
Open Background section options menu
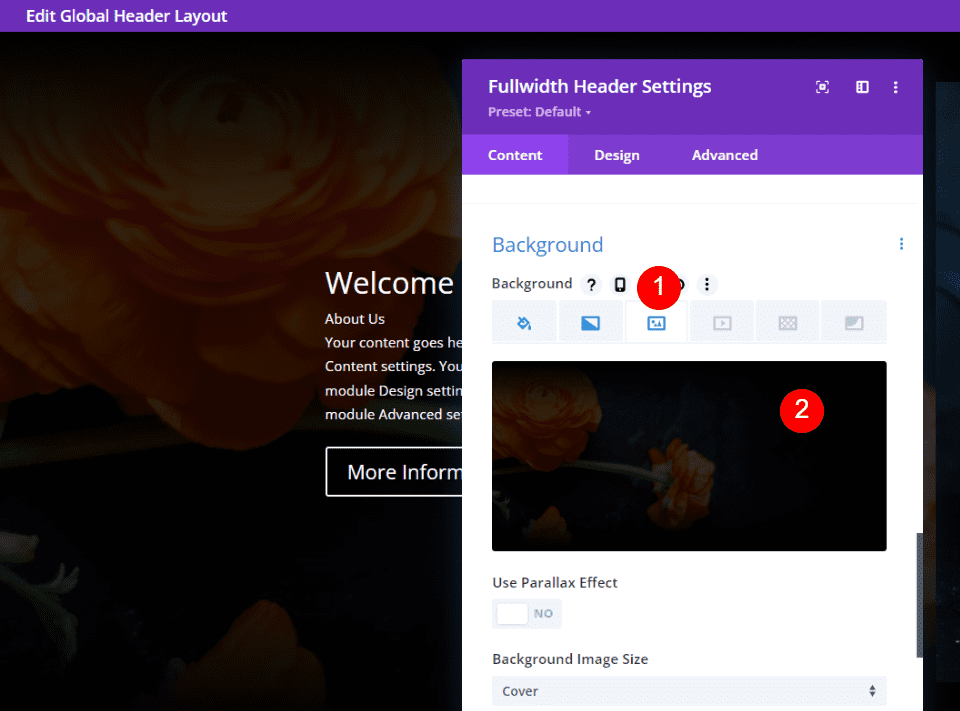901,244
